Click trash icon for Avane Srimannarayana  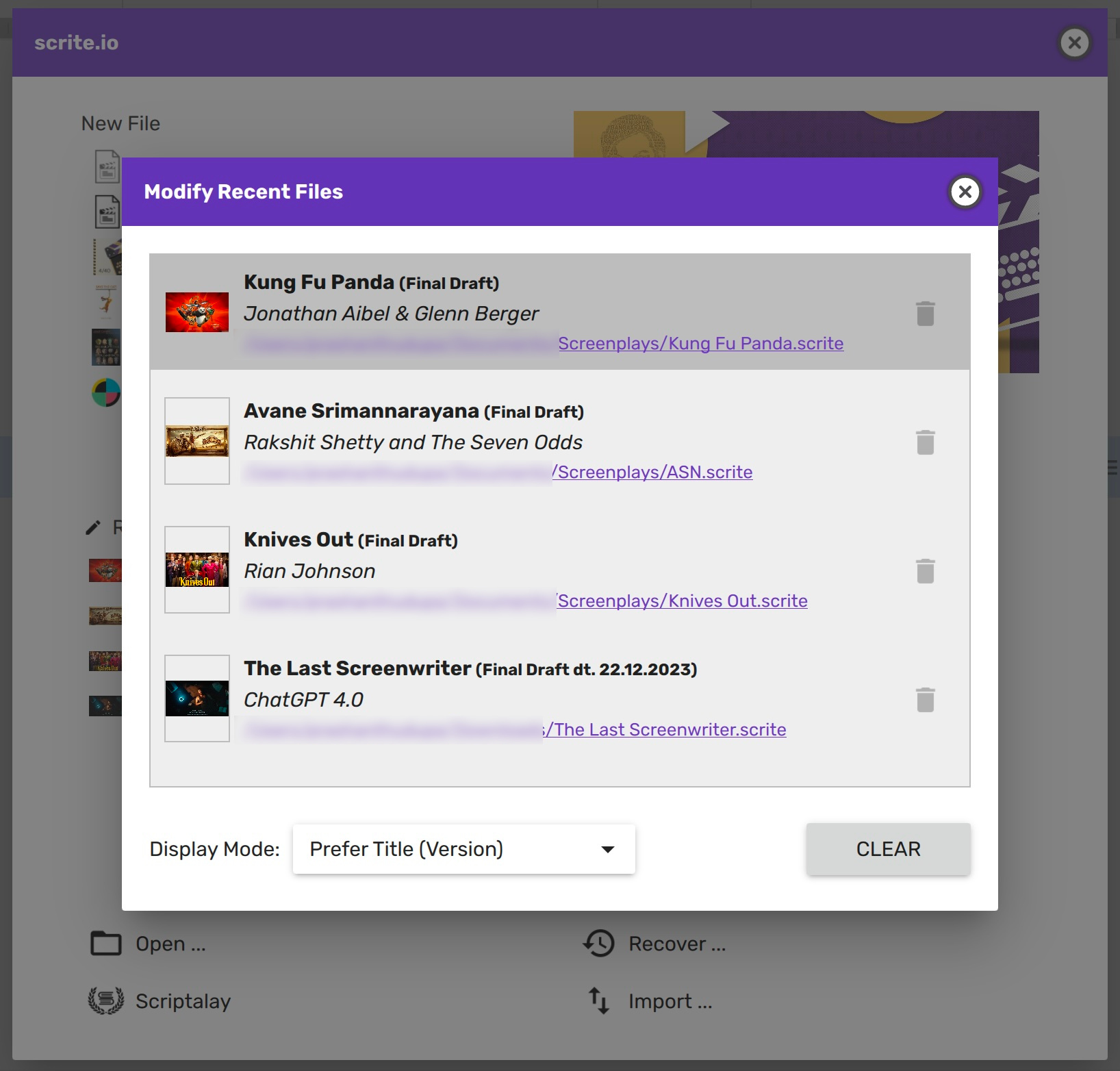coord(925,442)
